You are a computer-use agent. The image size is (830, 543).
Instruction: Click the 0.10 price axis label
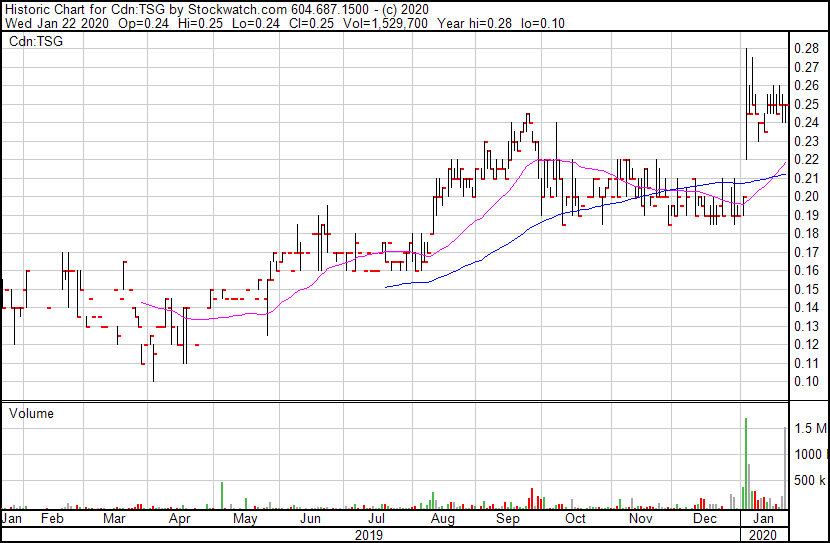806,382
